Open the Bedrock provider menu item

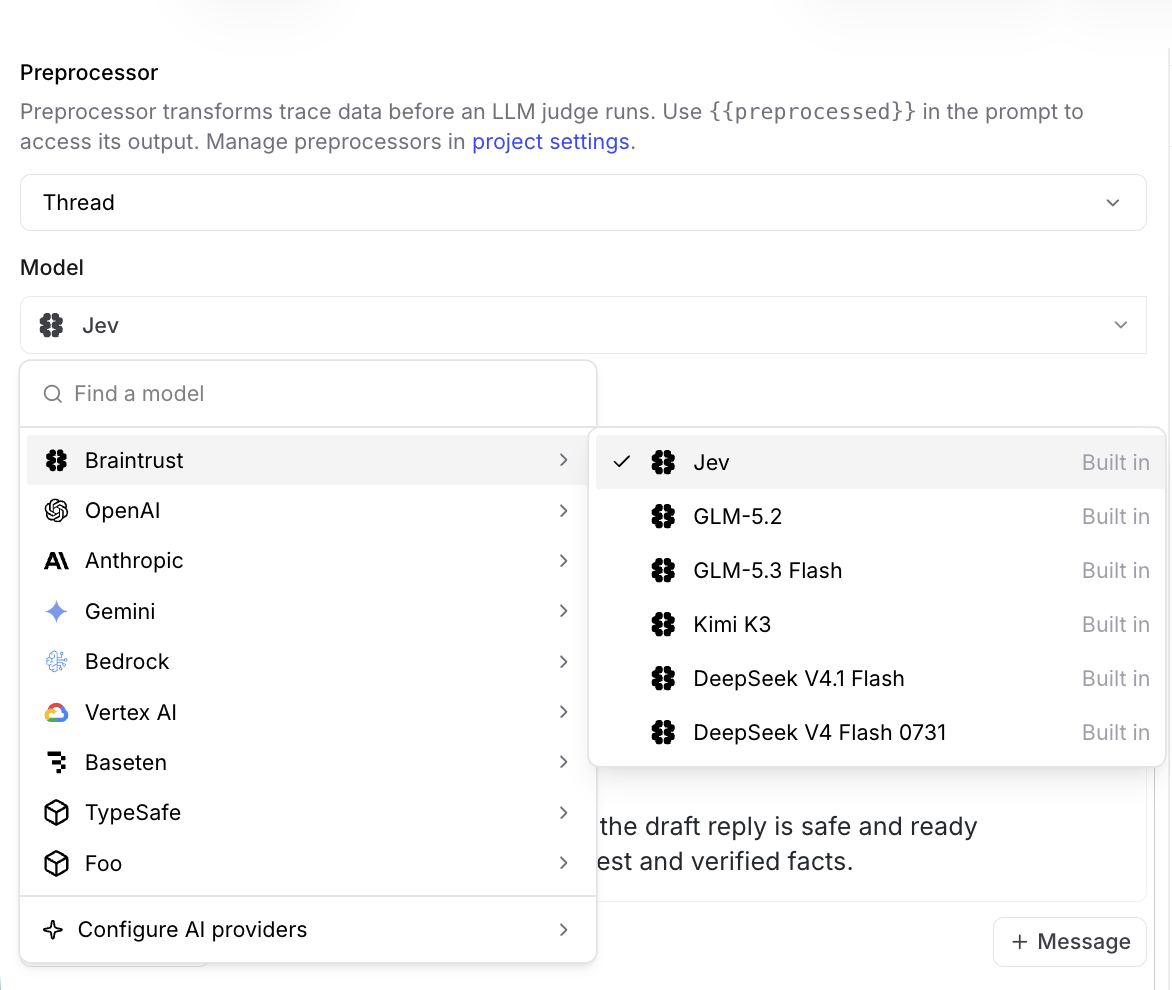(x=308, y=661)
